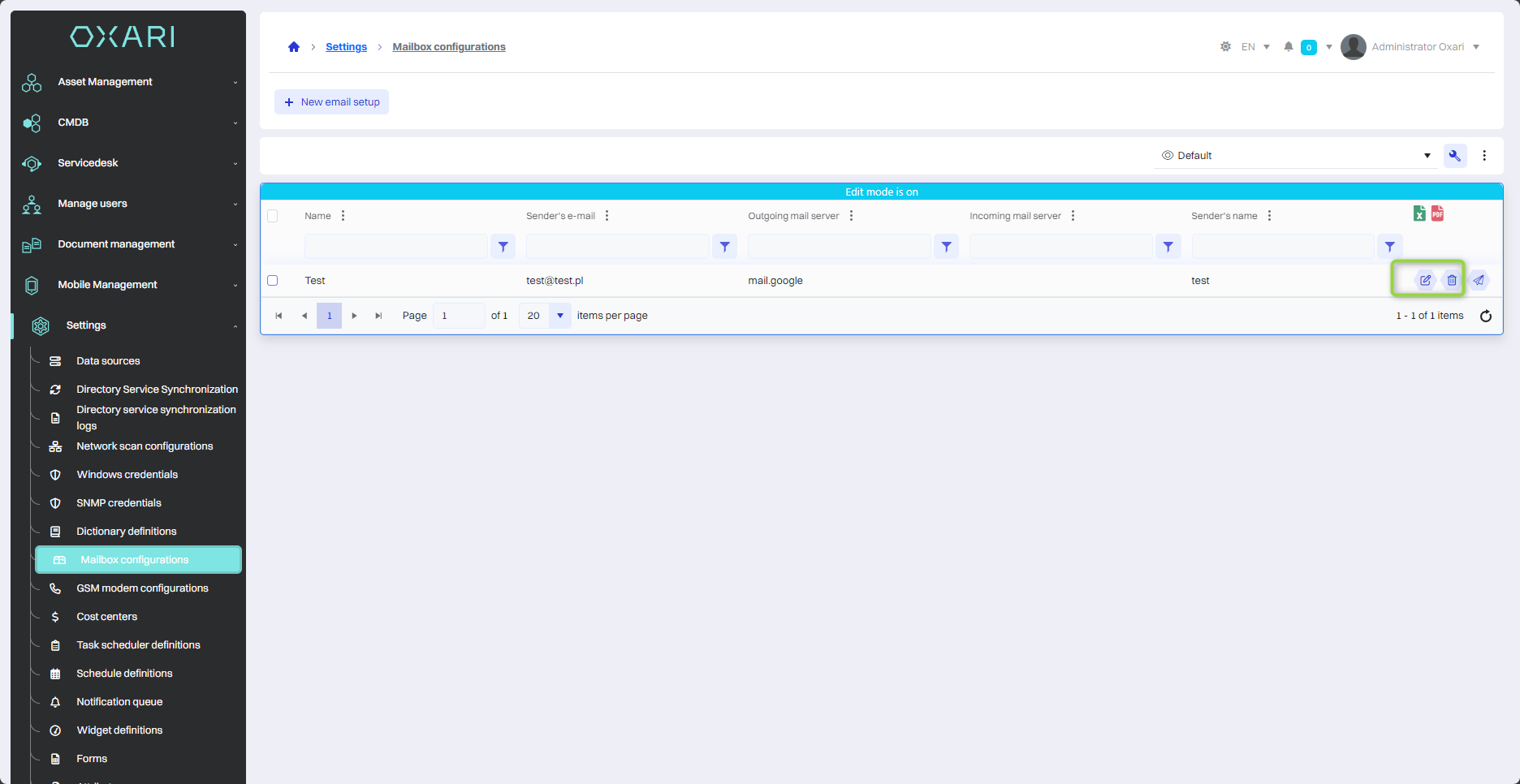Follow the Settings breadcrumb link
The height and width of the screenshot is (784, 1520).
point(346,47)
